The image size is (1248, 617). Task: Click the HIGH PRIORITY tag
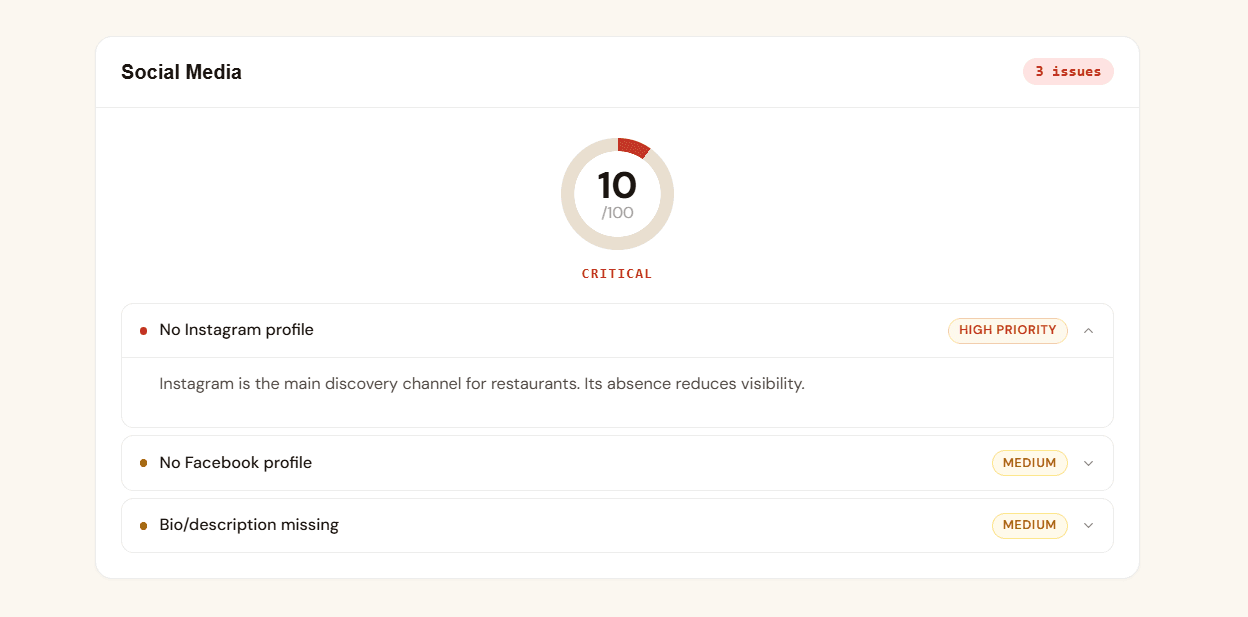point(1008,330)
